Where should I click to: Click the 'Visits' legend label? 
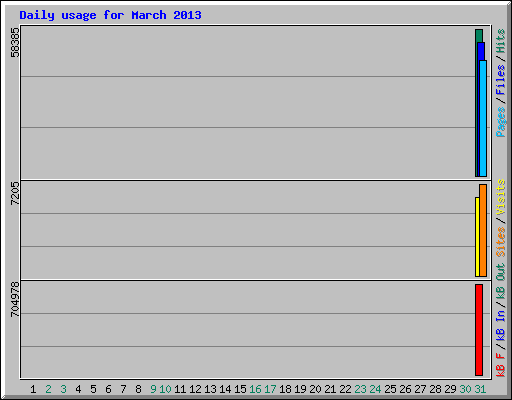pyautogui.click(x=500, y=197)
